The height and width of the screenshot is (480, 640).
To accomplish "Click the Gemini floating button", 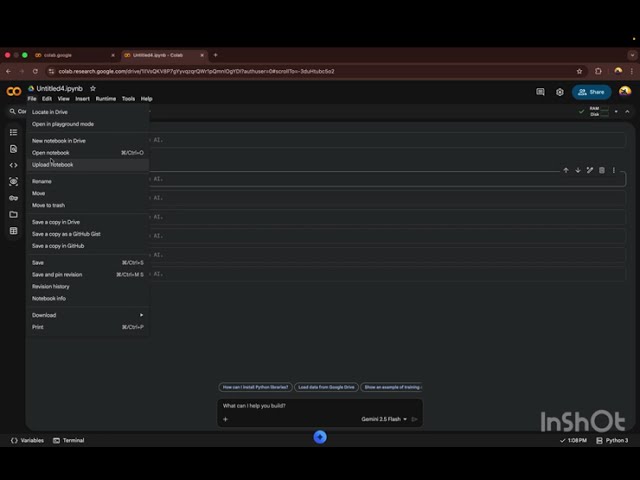I will (320, 437).
